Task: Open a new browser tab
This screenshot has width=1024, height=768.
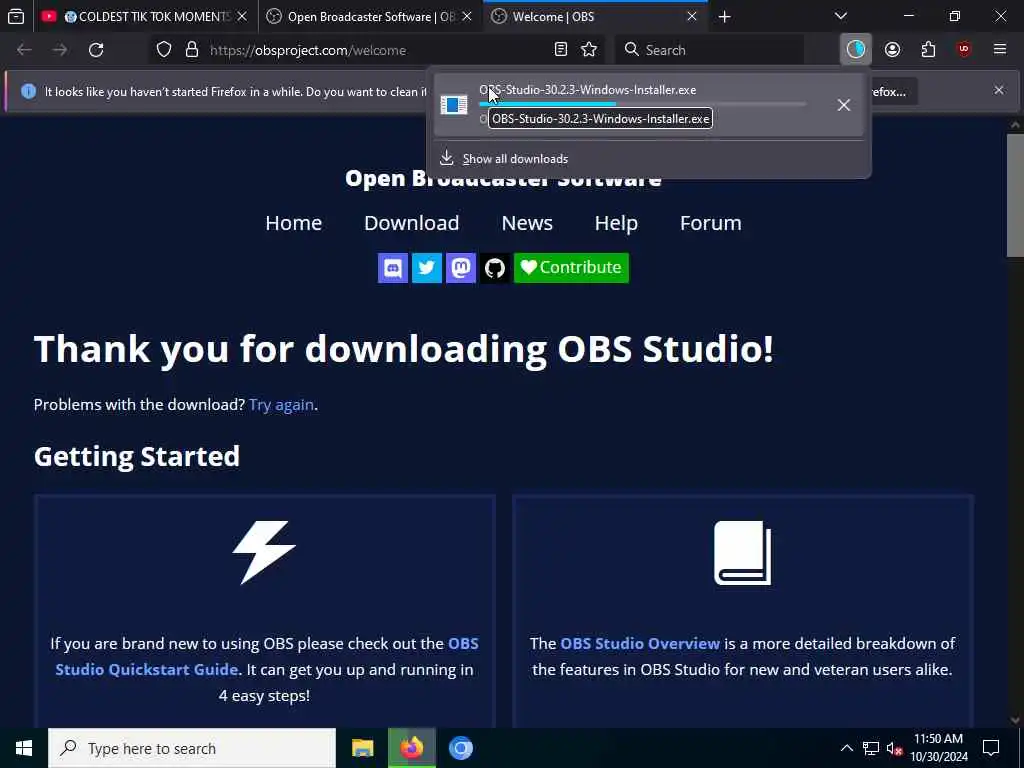Action: click(x=724, y=17)
